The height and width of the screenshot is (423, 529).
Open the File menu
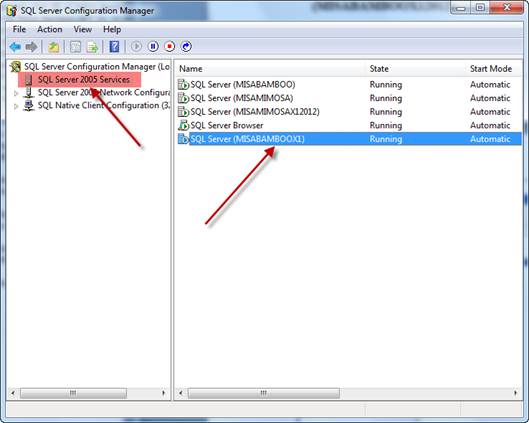point(19,29)
